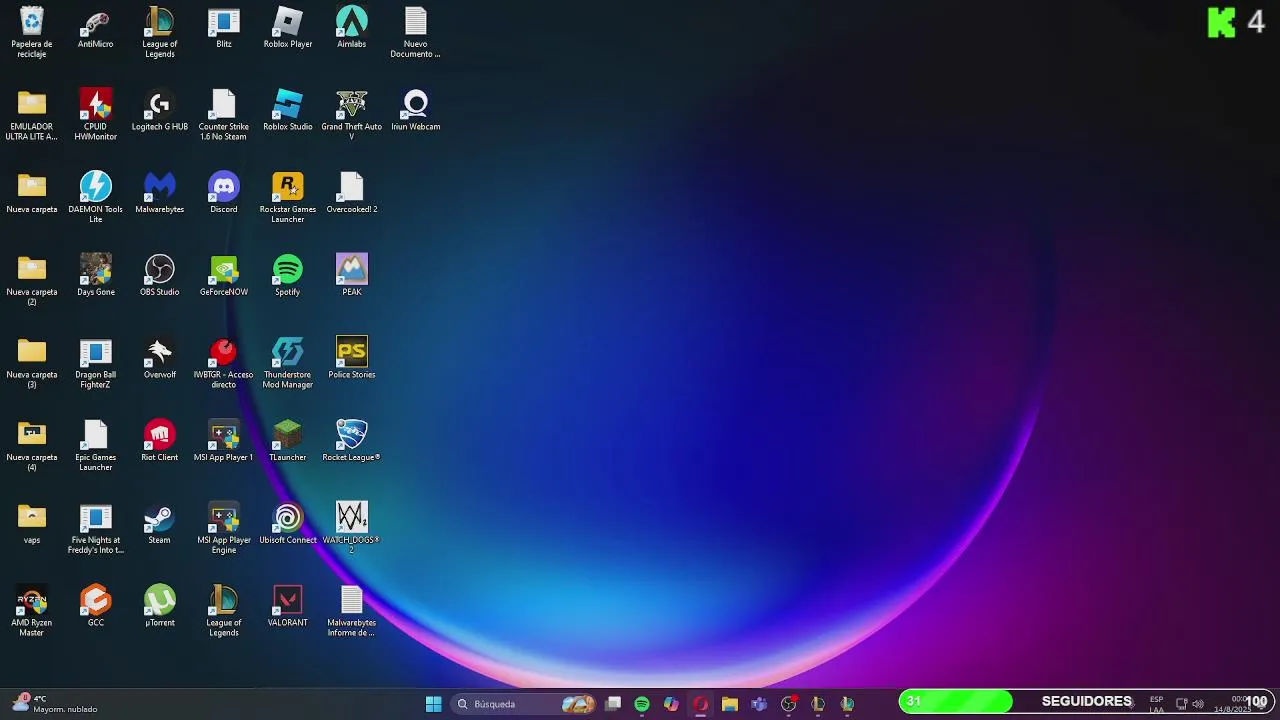Image resolution: width=1280 pixels, height=720 pixels.
Task: Select the GeForceNOW shortcut
Action: tap(224, 275)
